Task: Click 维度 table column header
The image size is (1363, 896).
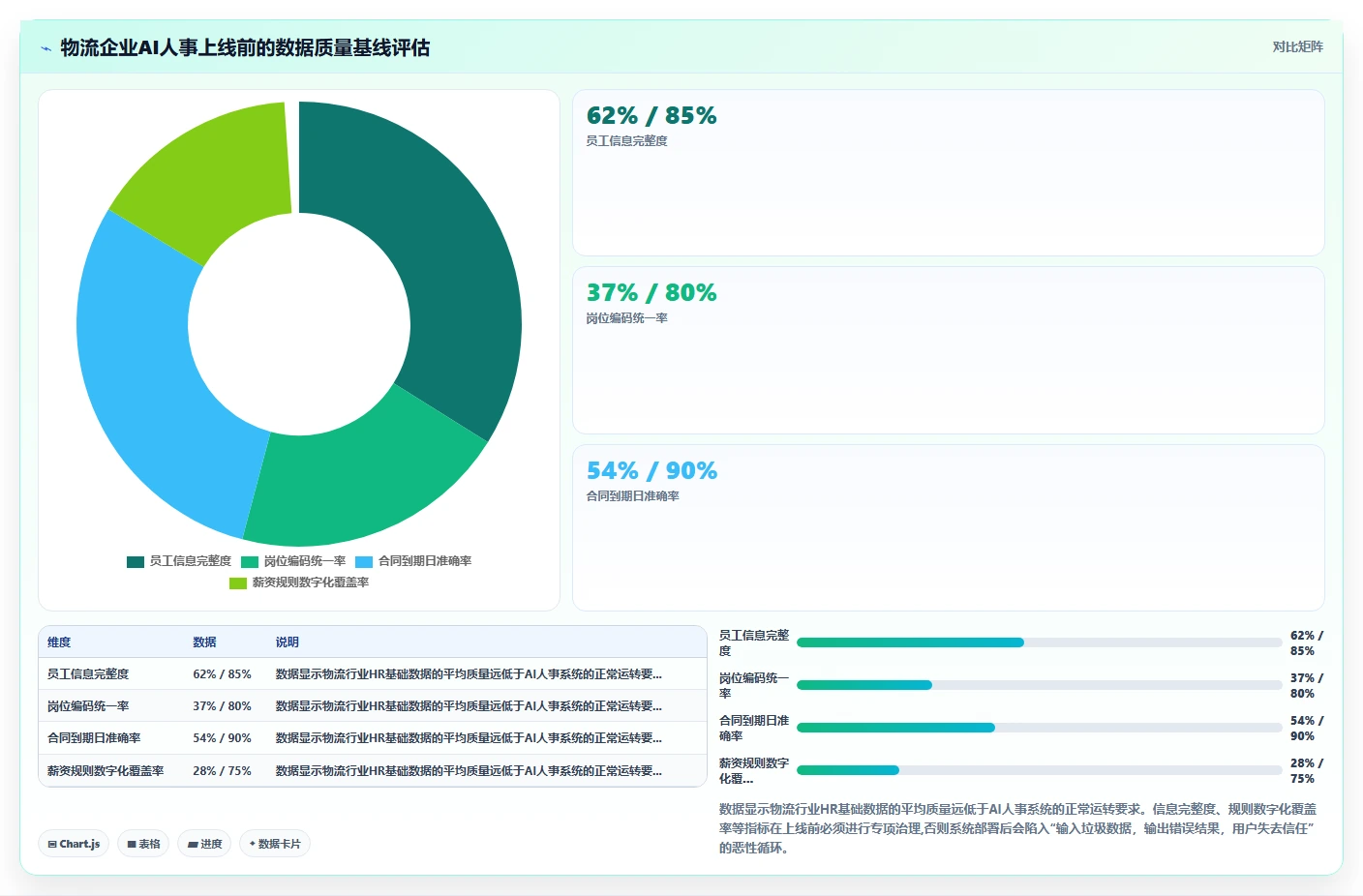Action: click(x=59, y=642)
